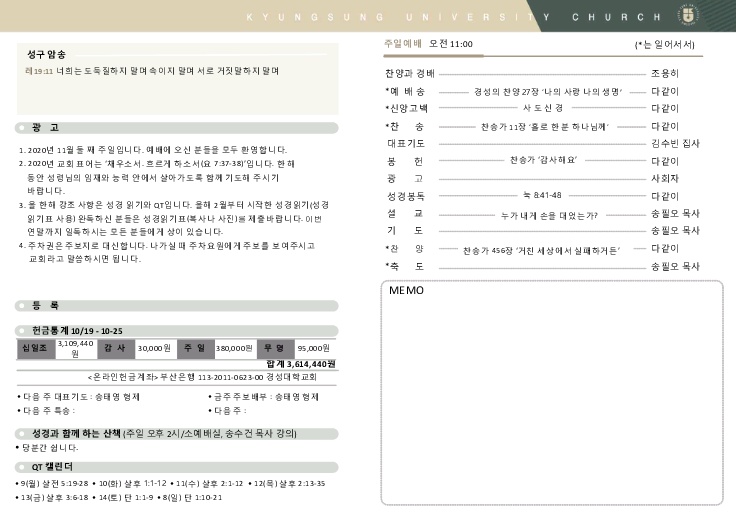Image resolution: width=736 pixels, height=519 pixels.
Task: Click the '당분간 쉽니다.' line
Action: (x=47, y=448)
